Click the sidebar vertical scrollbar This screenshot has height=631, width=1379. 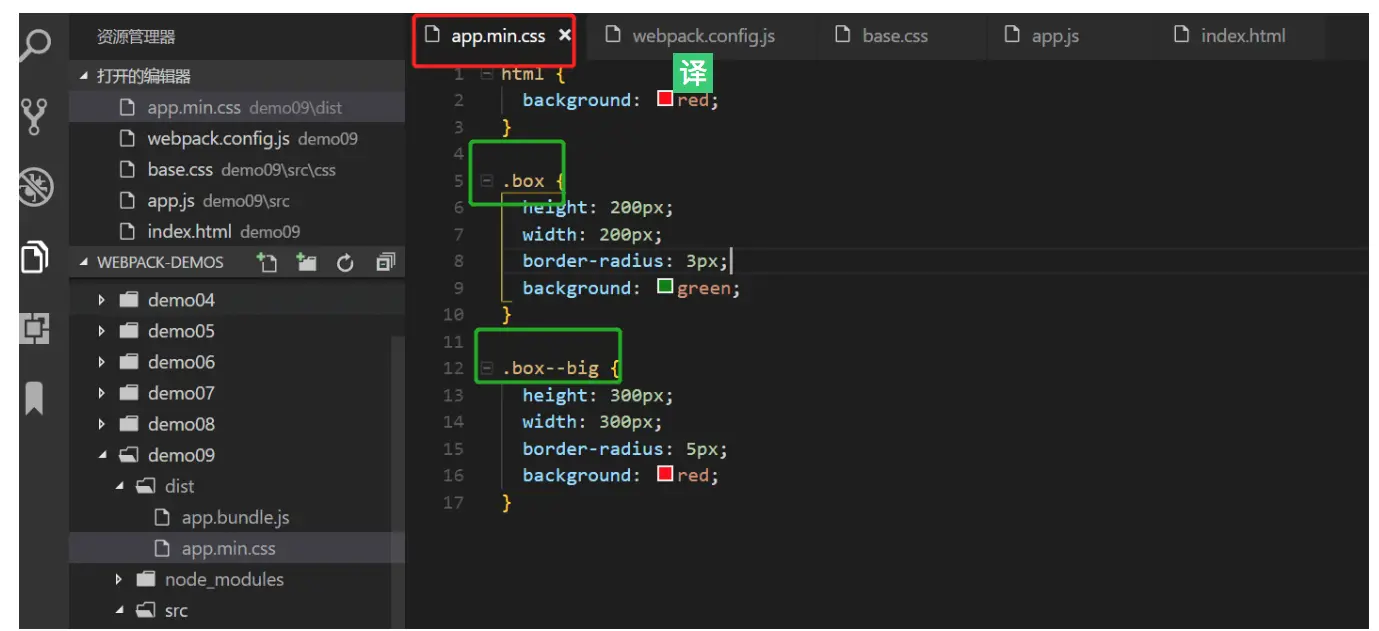(x=398, y=480)
